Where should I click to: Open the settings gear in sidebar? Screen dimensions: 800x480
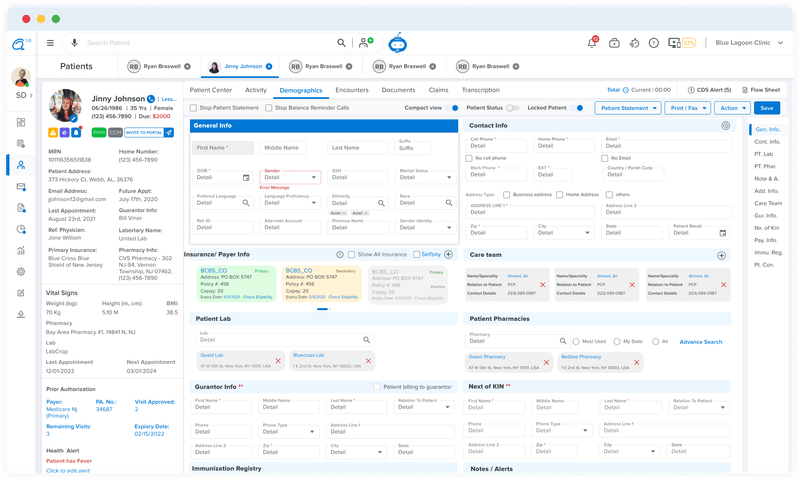pyautogui.click(x=21, y=271)
